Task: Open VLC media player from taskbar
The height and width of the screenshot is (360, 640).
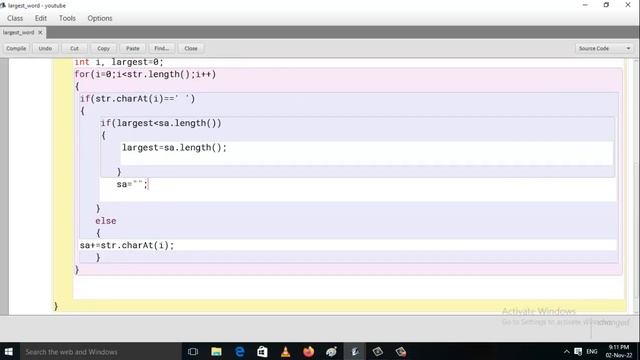Action: pos(286,351)
